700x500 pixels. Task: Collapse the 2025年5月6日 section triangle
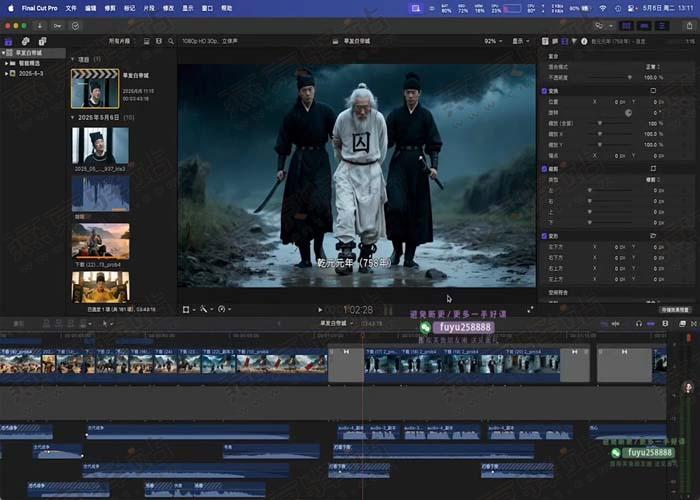(73, 117)
